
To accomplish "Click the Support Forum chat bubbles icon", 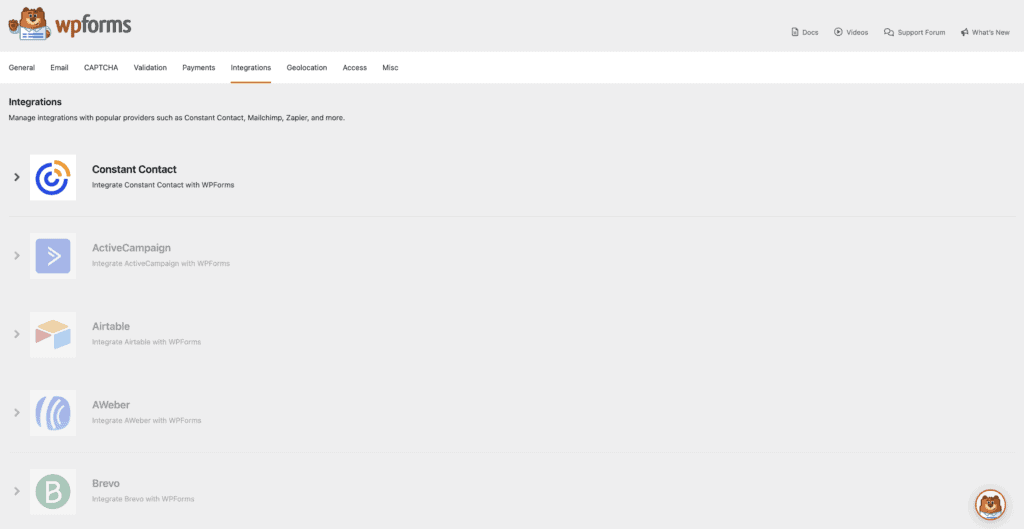I will point(889,32).
